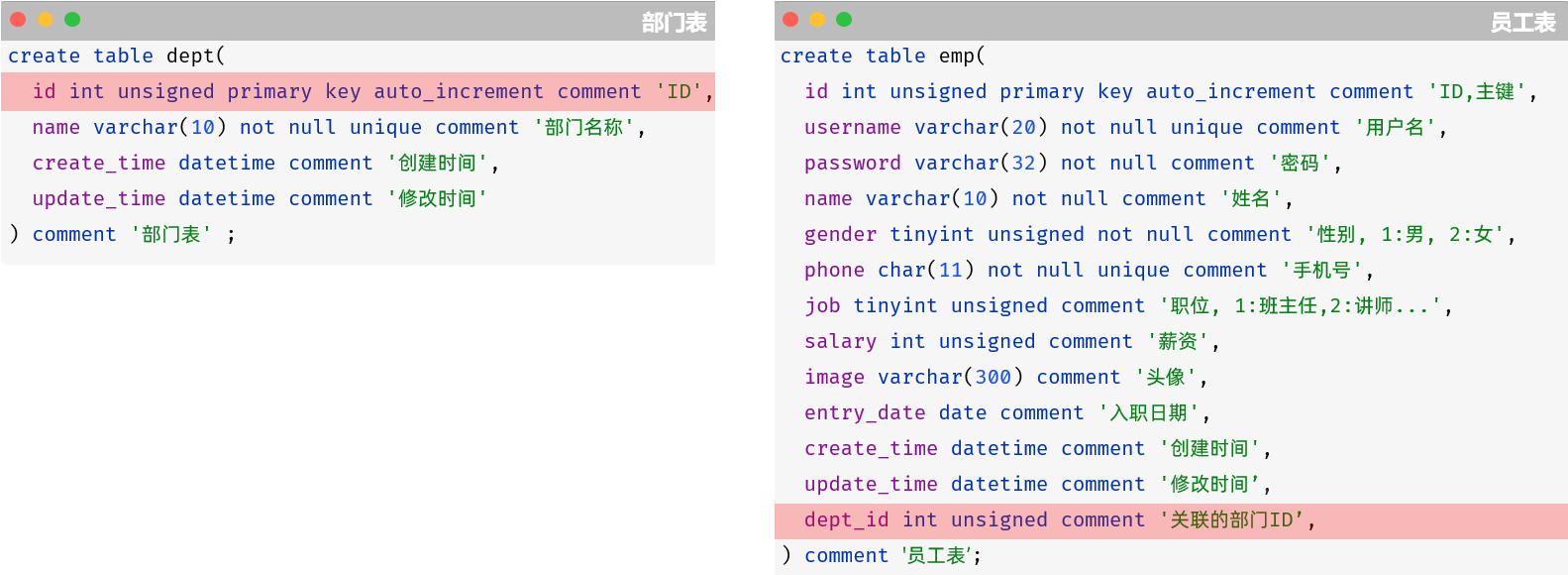Click the salary int unsigned line
Screen dimensions: 1568x575
click(1011, 342)
